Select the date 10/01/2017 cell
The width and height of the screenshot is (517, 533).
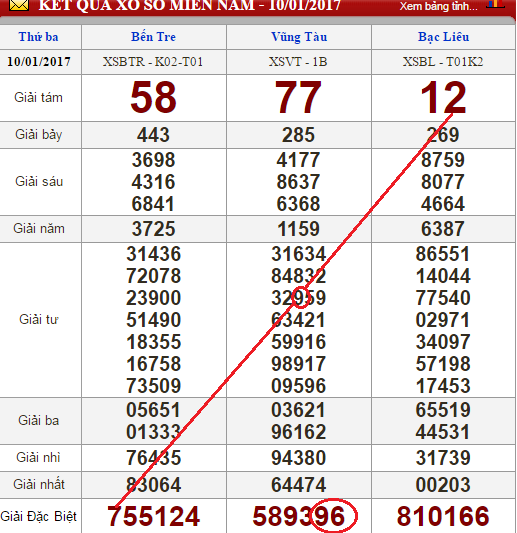point(39,62)
